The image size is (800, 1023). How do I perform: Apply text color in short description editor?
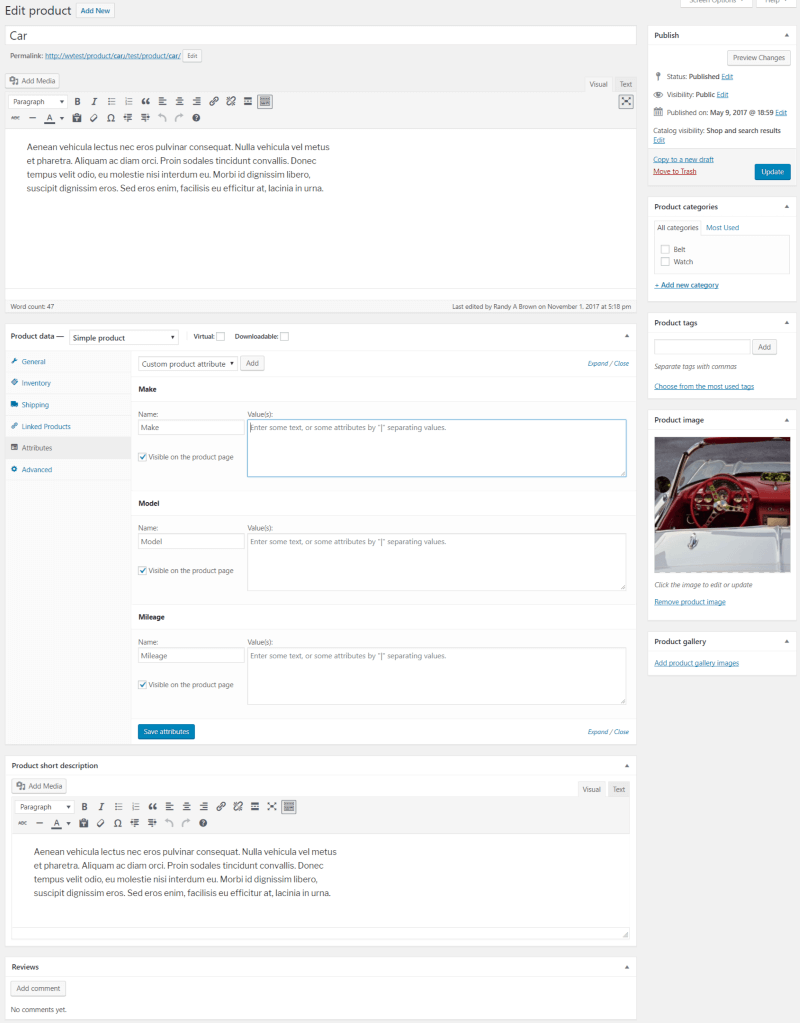tap(56, 823)
